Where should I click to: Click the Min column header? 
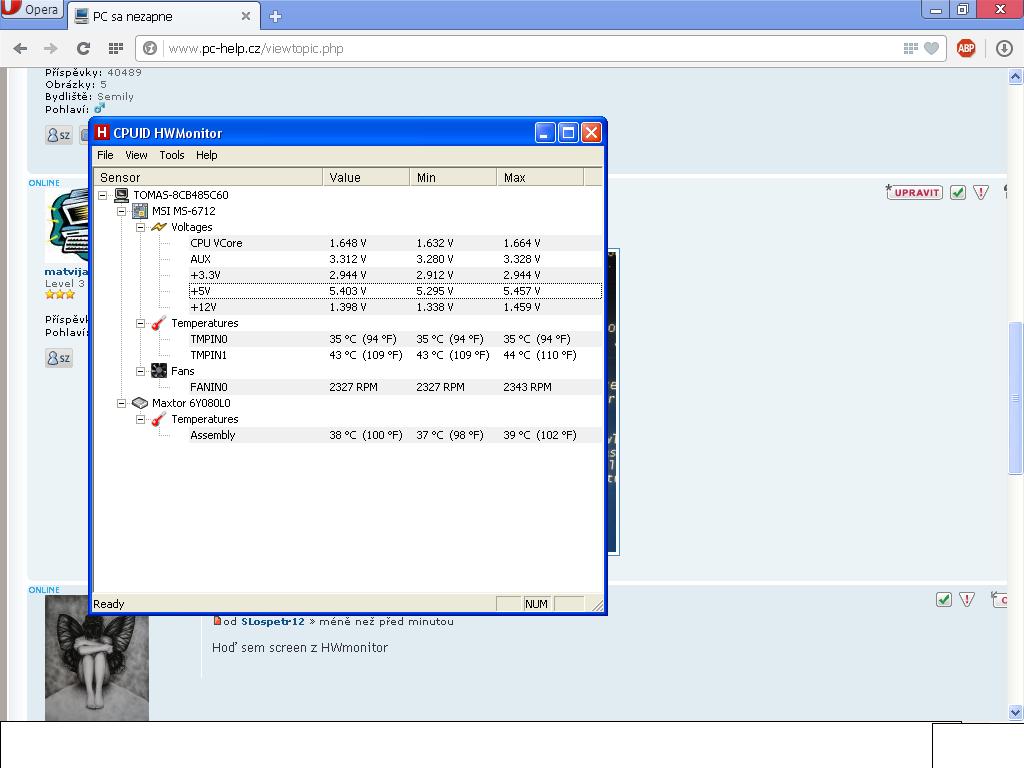click(x=453, y=177)
